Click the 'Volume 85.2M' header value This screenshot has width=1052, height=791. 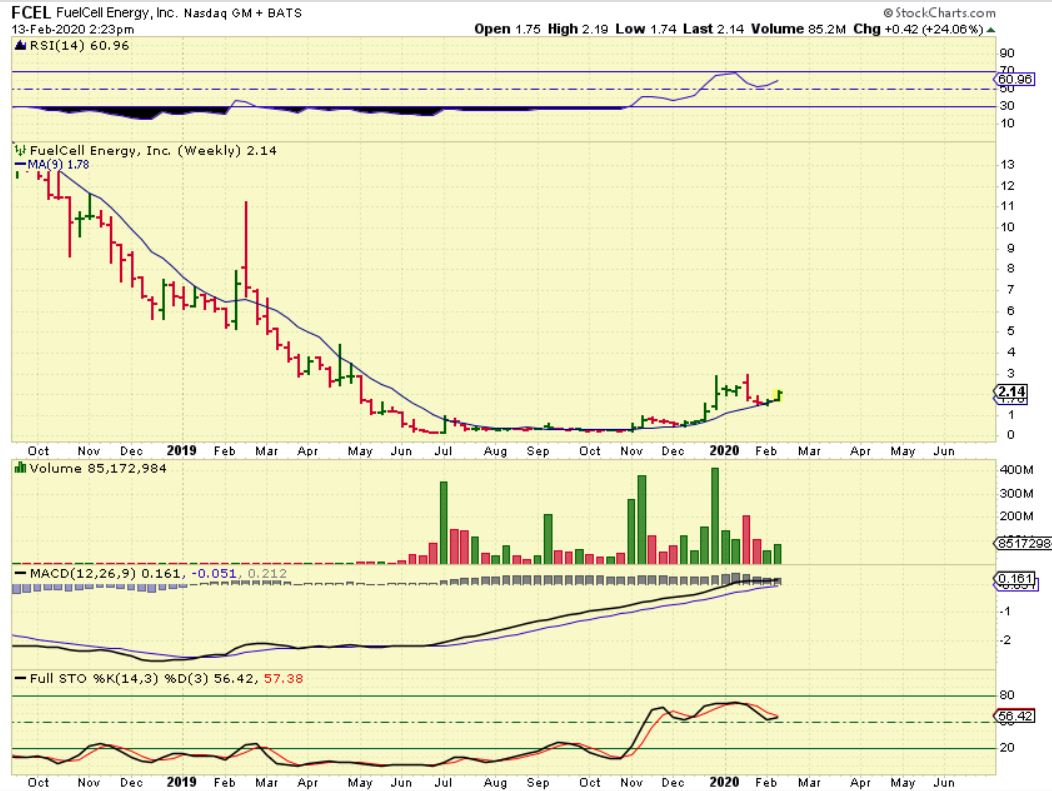click(x=798, y=29)
